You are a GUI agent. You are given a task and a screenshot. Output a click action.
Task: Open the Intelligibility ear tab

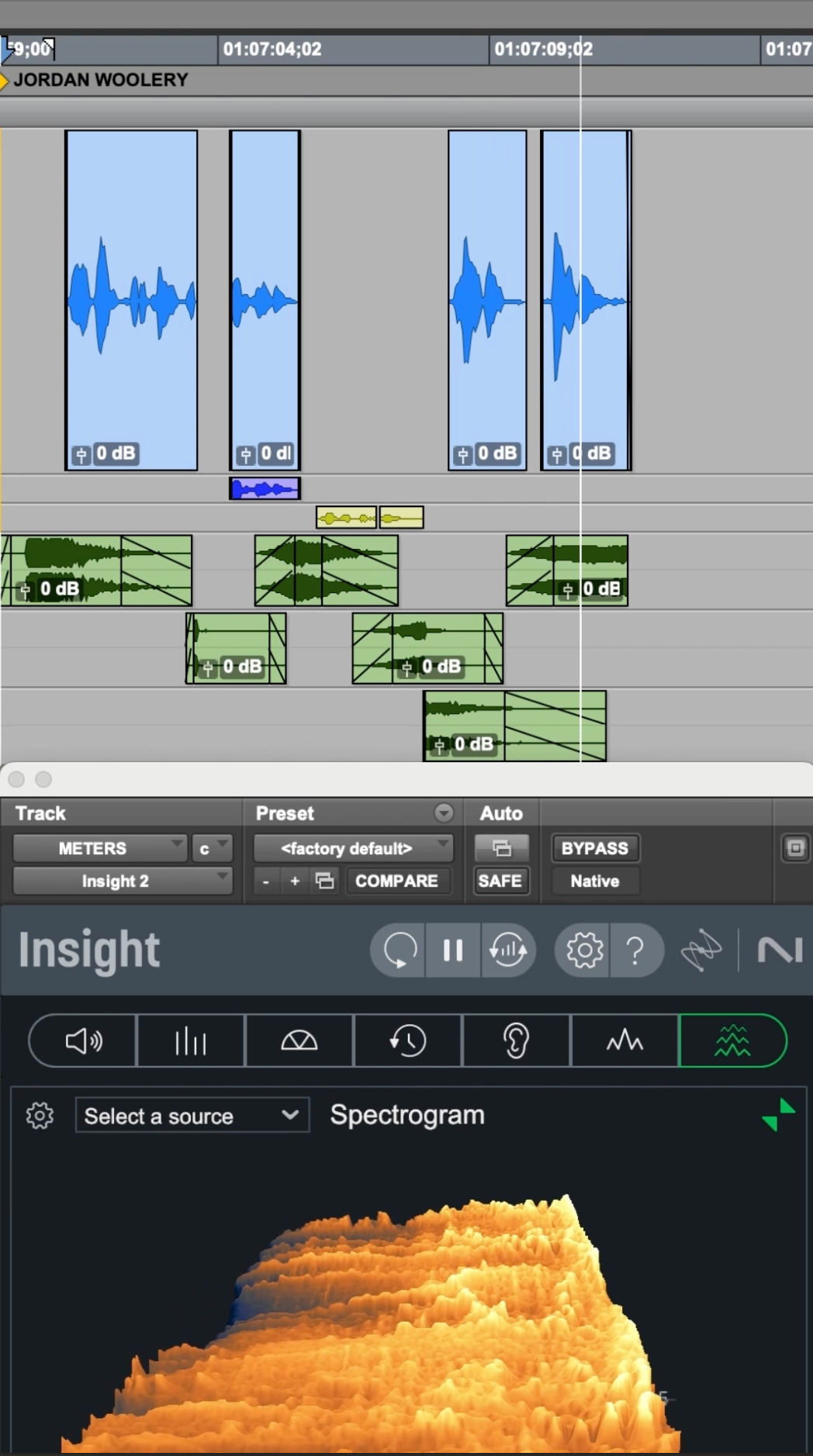516,1040
